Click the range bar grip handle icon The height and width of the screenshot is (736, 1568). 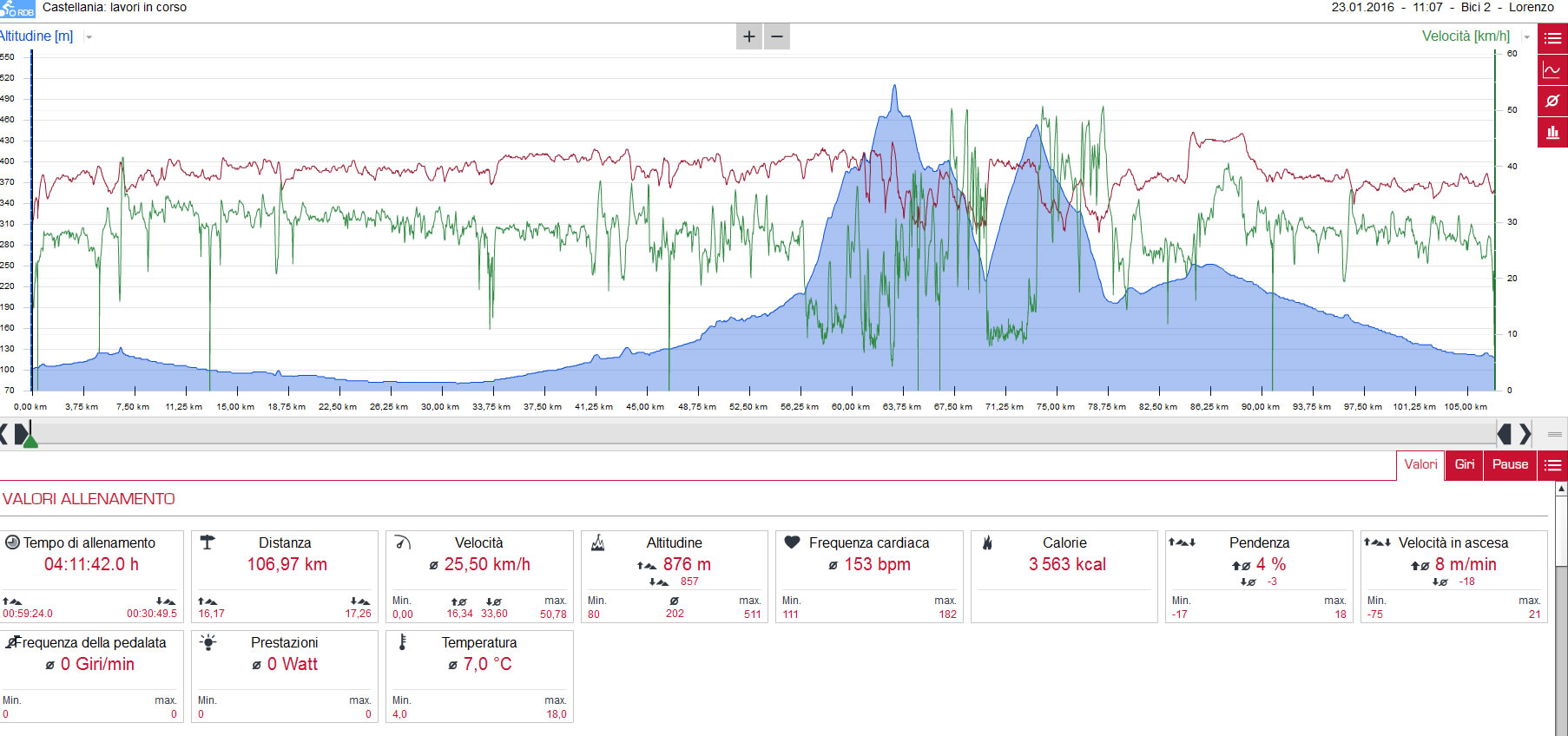[1554, 434]
